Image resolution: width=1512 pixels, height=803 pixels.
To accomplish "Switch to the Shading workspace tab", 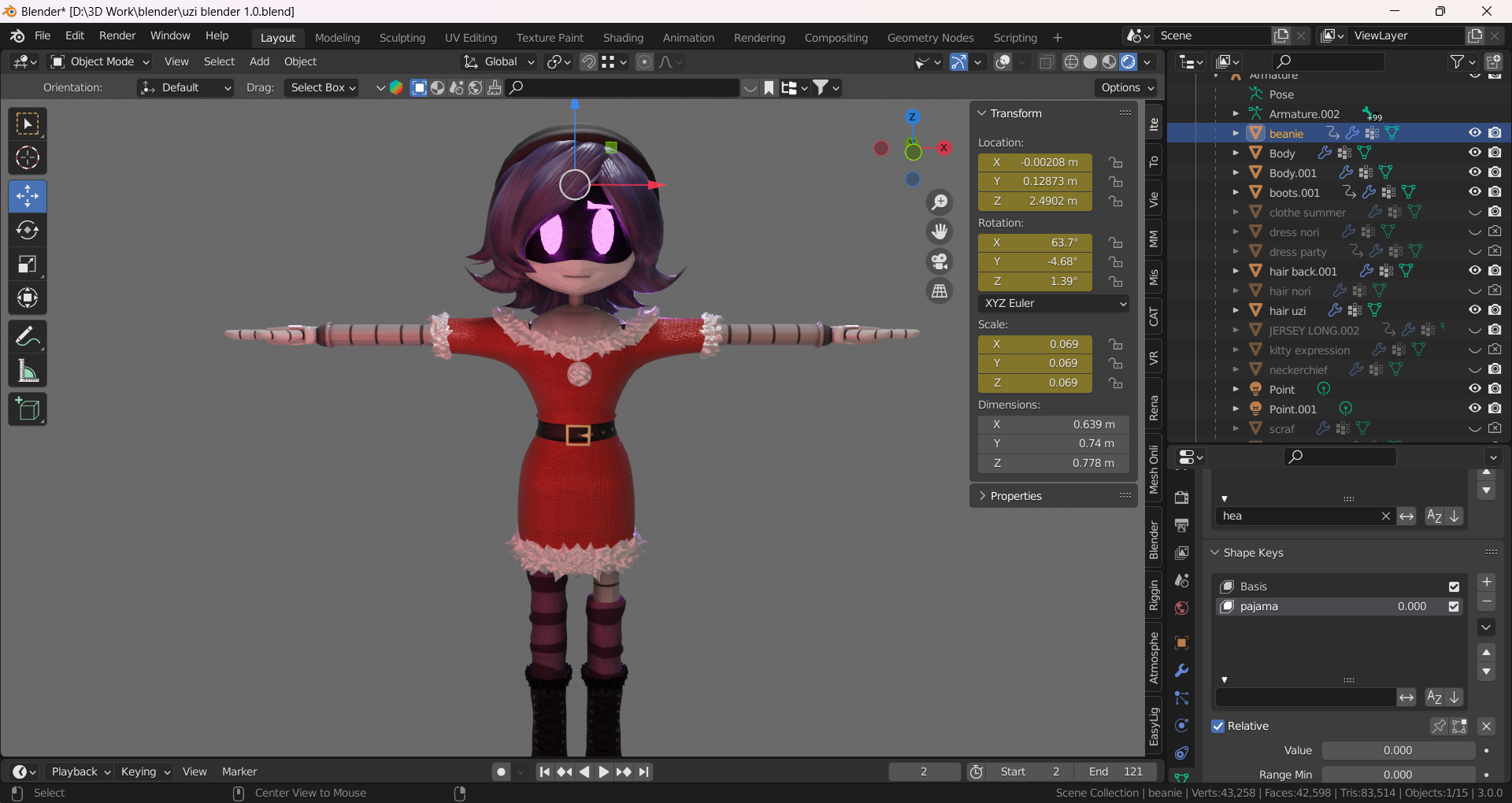I will coord(623,37).
